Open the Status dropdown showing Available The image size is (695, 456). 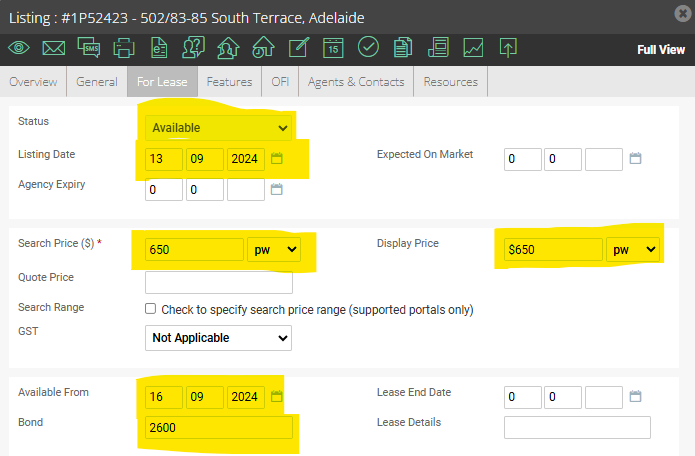219,128
